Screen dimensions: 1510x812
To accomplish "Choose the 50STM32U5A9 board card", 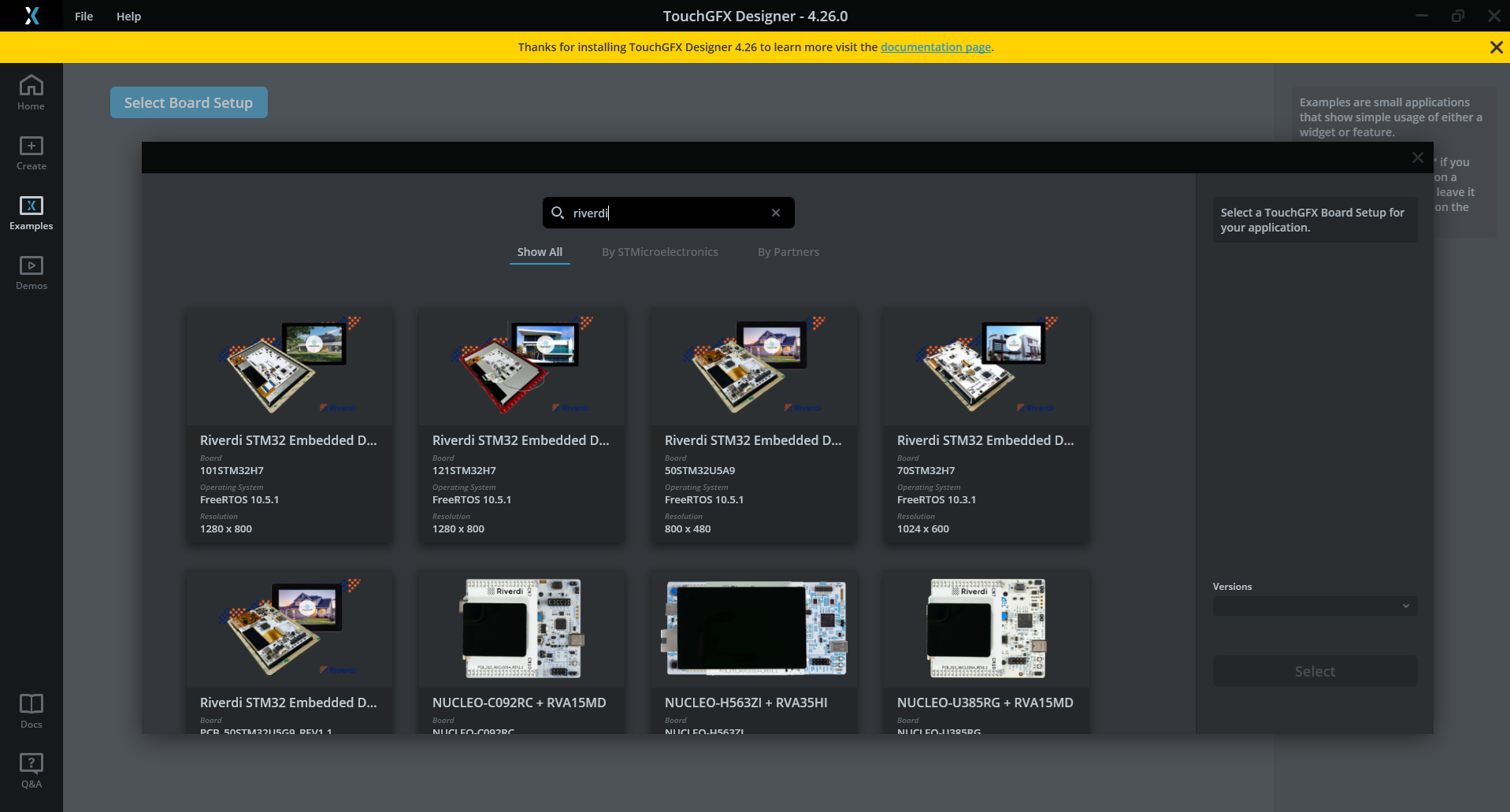I will click(754, 425).
